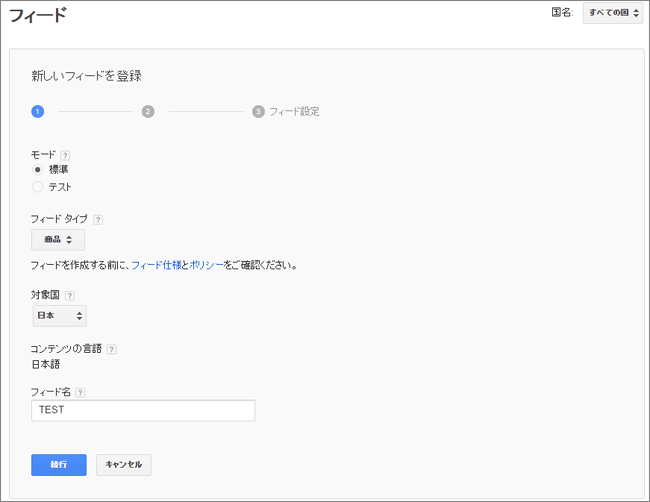Image resolution: width=650 pixels, height=502 pixels.
Task: Click step 3 フィード設定 indicator
Action: coord(286,112)
